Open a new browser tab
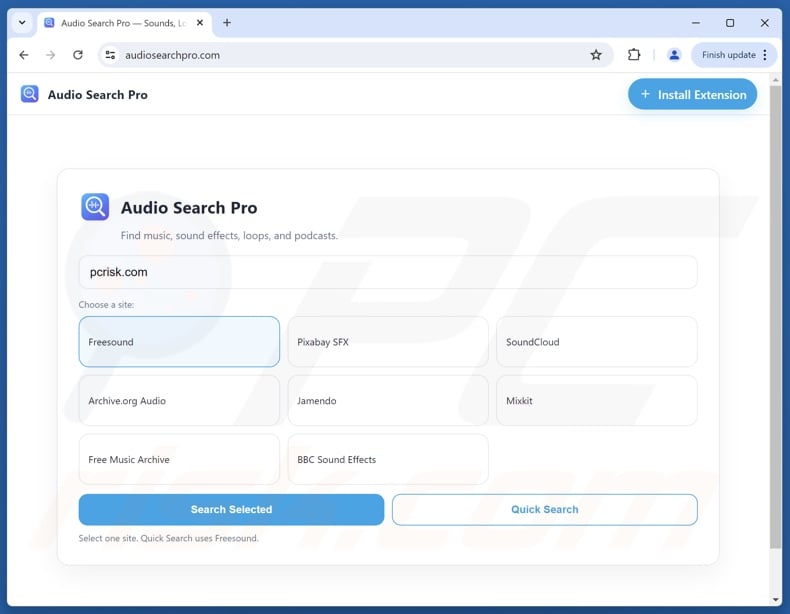This screenshot has height=614, width=790. (227, 22)
